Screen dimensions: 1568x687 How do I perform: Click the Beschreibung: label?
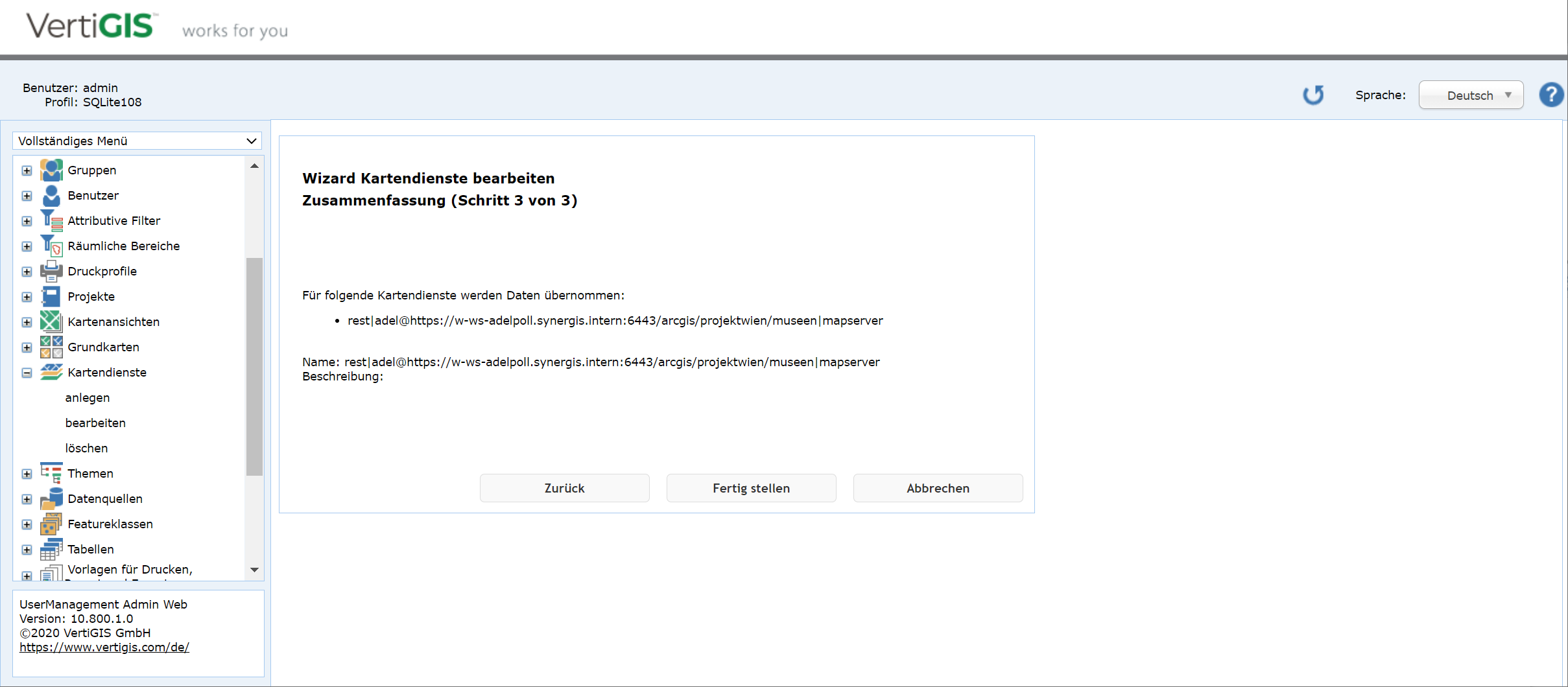pyautogui.click(x=342, y=376)
